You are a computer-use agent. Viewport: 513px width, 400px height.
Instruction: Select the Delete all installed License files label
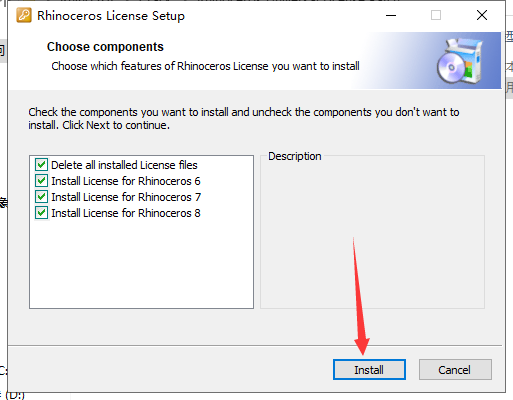[x=124, y=165]
